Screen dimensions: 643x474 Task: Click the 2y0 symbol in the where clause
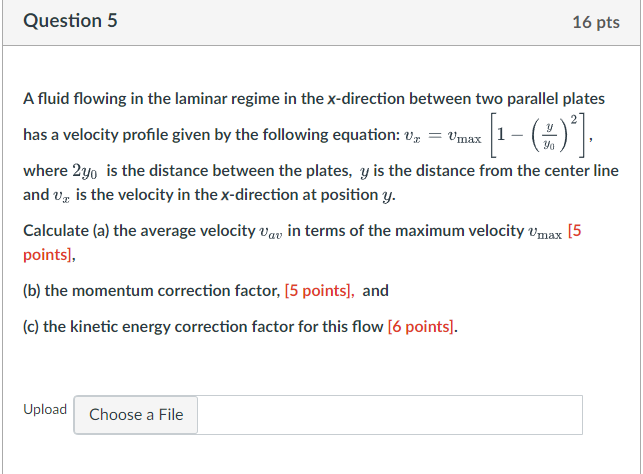(85, 171)
